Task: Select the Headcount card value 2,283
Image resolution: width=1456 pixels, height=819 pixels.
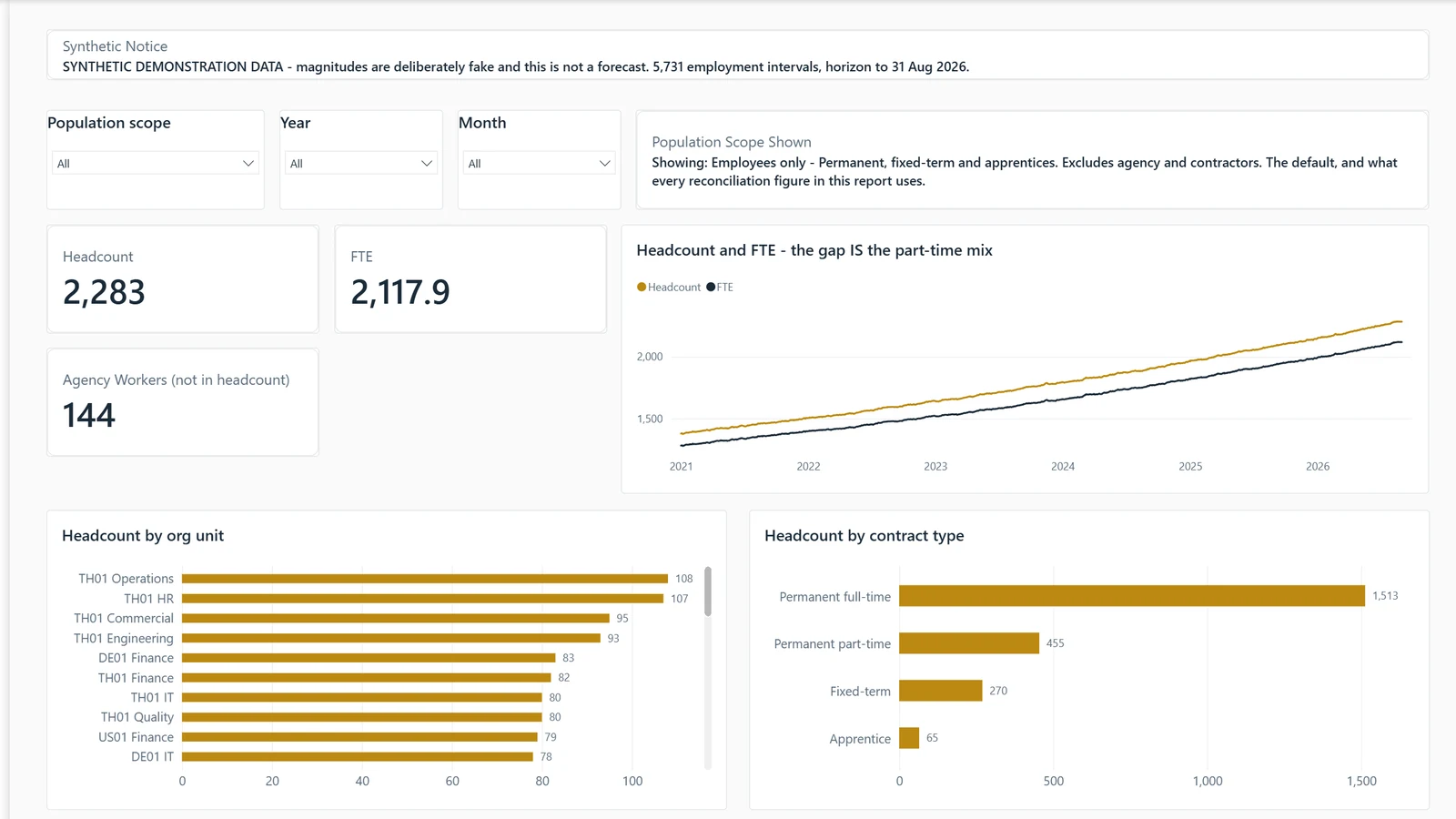Action: click(x=104, y=292)
